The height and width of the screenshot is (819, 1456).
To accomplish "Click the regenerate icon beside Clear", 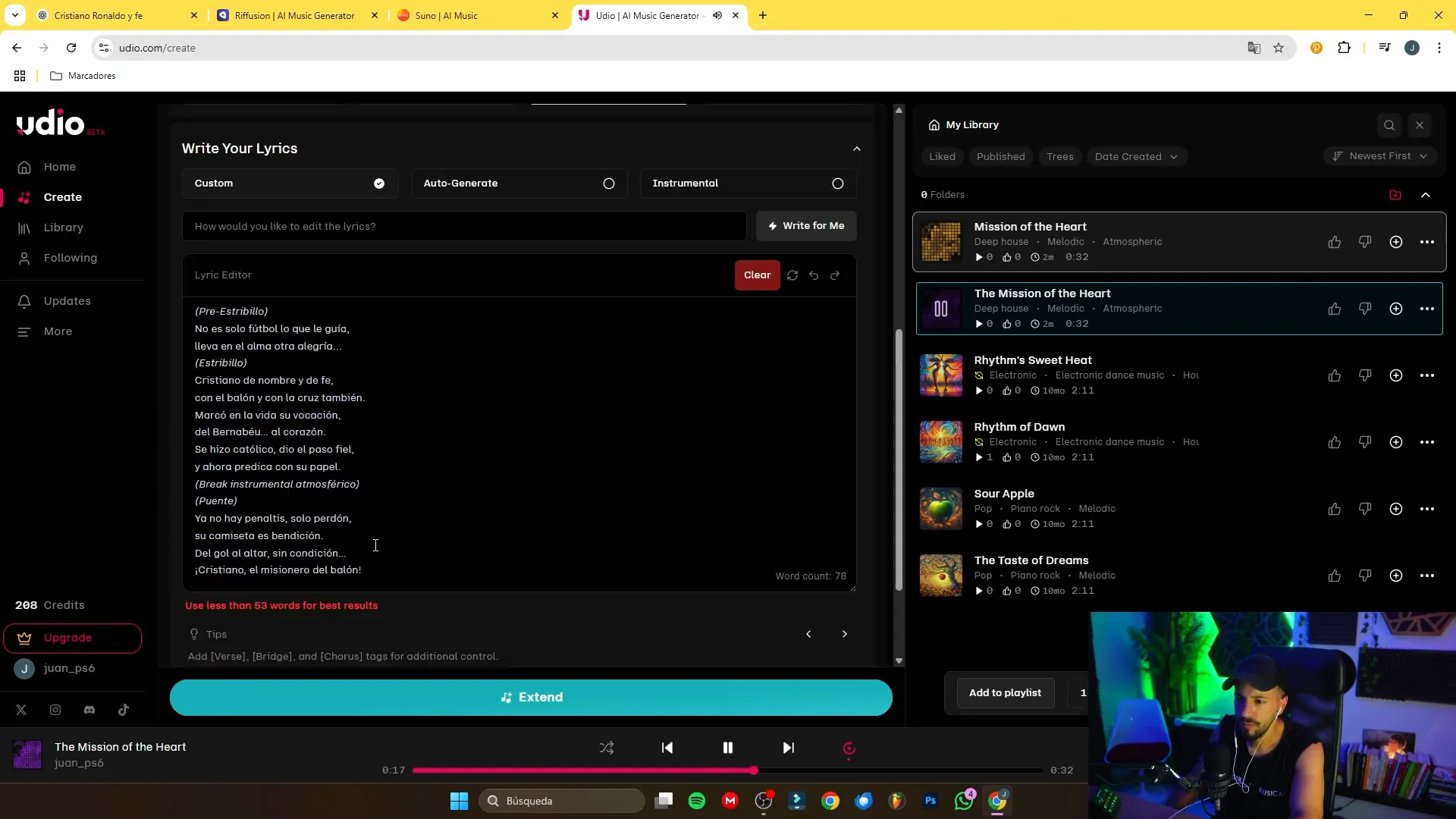I will tap(792, 275).
